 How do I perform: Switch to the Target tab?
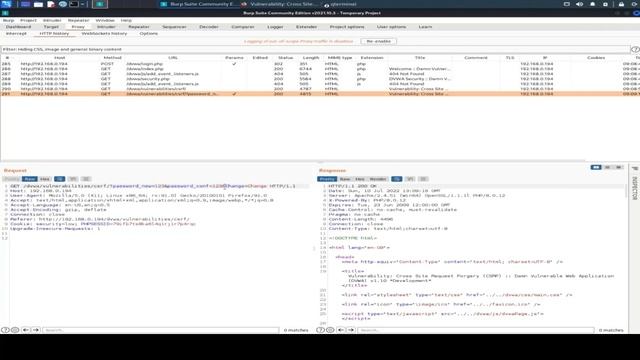pyautogui.click(x=51, y=27)
